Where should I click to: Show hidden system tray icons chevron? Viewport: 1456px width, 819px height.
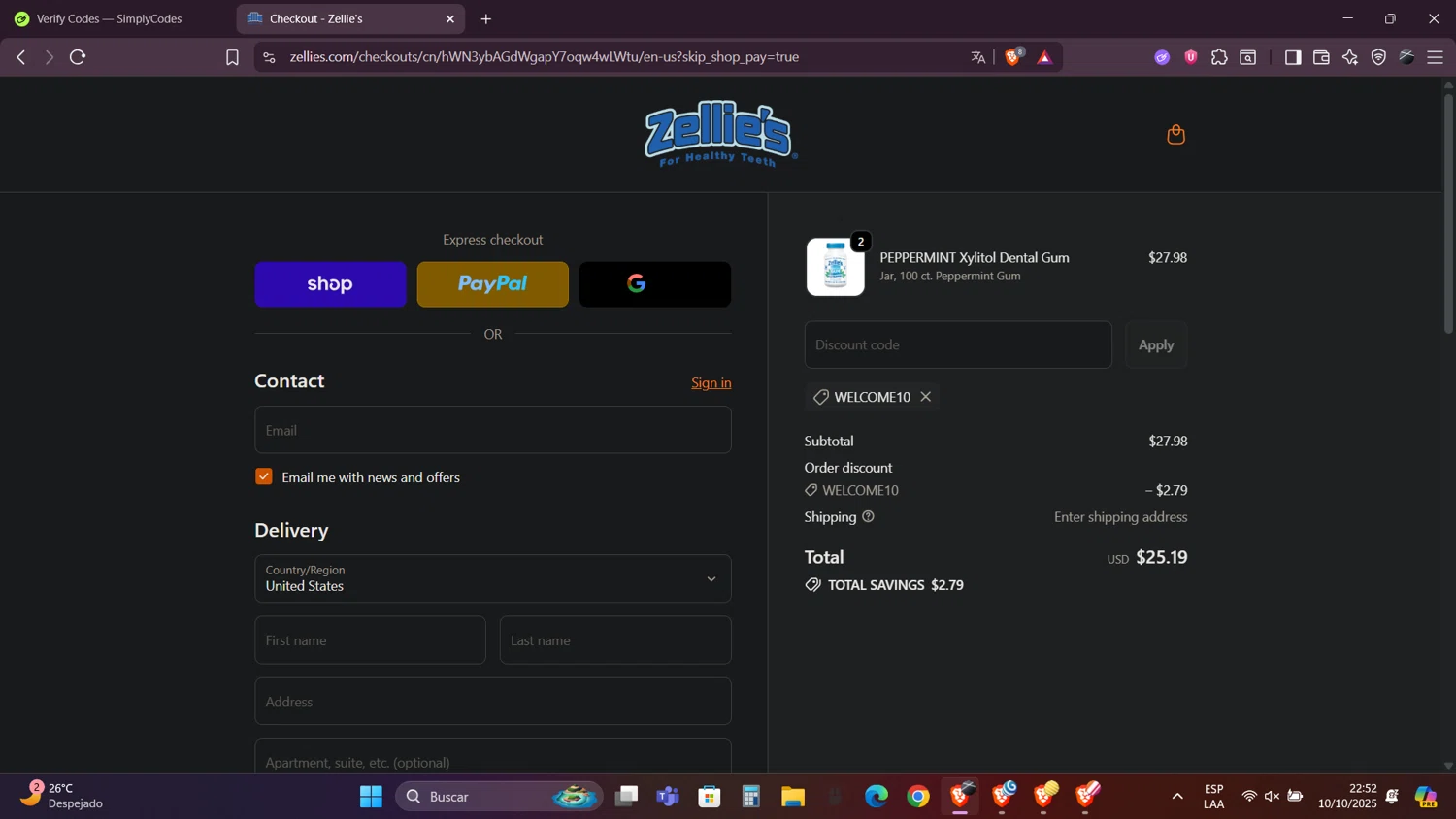tap(1176, 797)
